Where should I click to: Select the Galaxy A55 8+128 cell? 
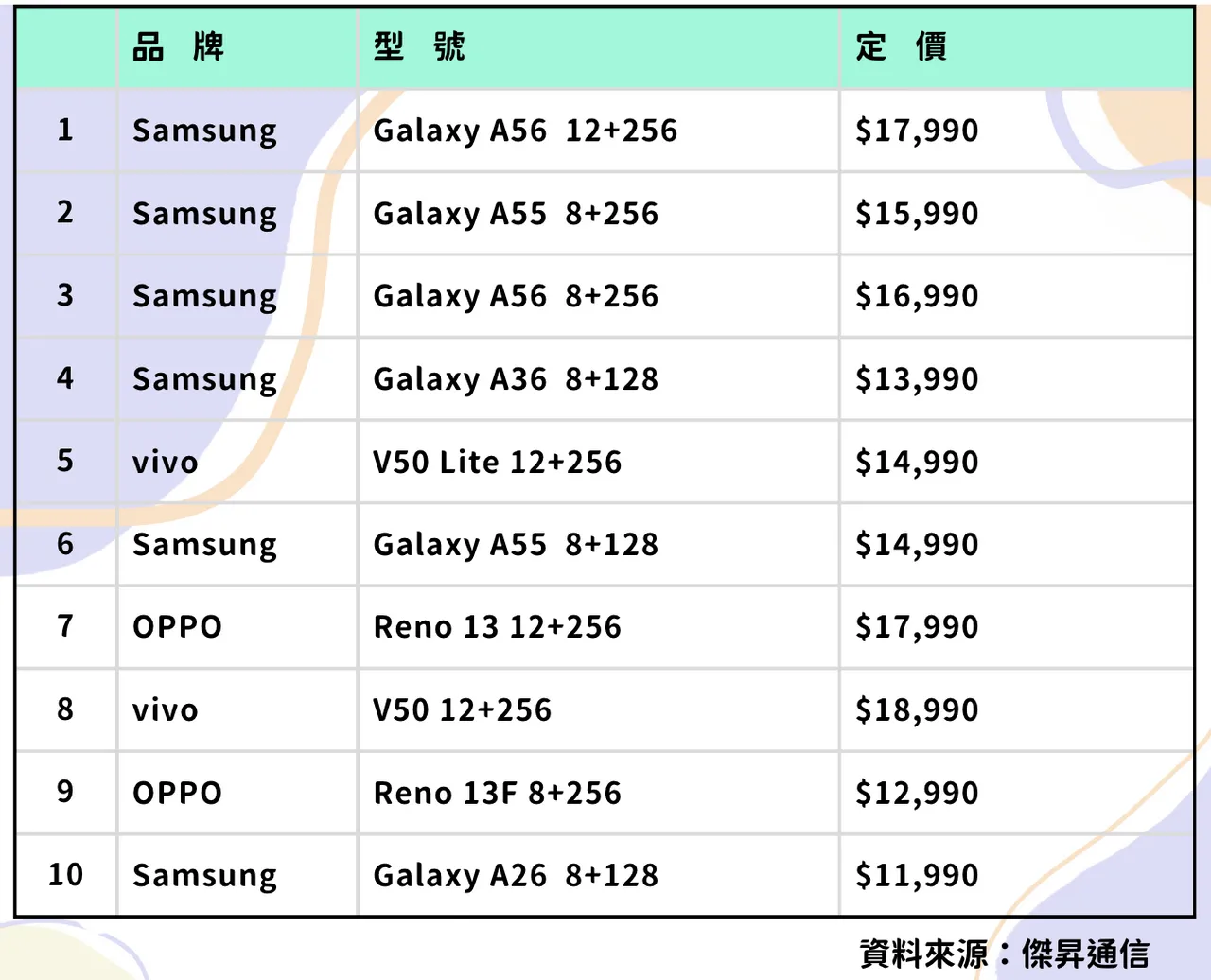(x=516, y=545)
